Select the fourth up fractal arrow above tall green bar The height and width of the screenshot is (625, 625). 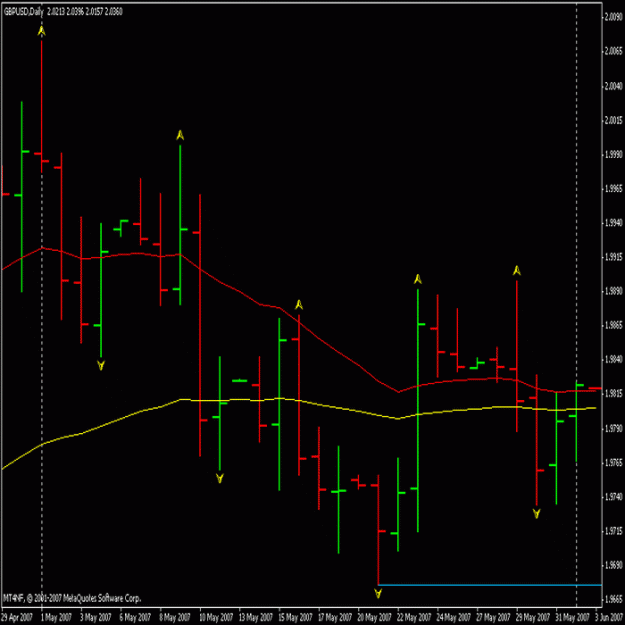(x=418, y=279)
